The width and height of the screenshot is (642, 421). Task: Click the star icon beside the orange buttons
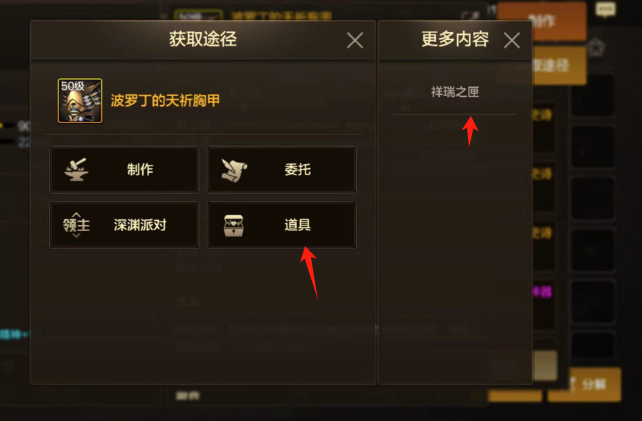596,48
